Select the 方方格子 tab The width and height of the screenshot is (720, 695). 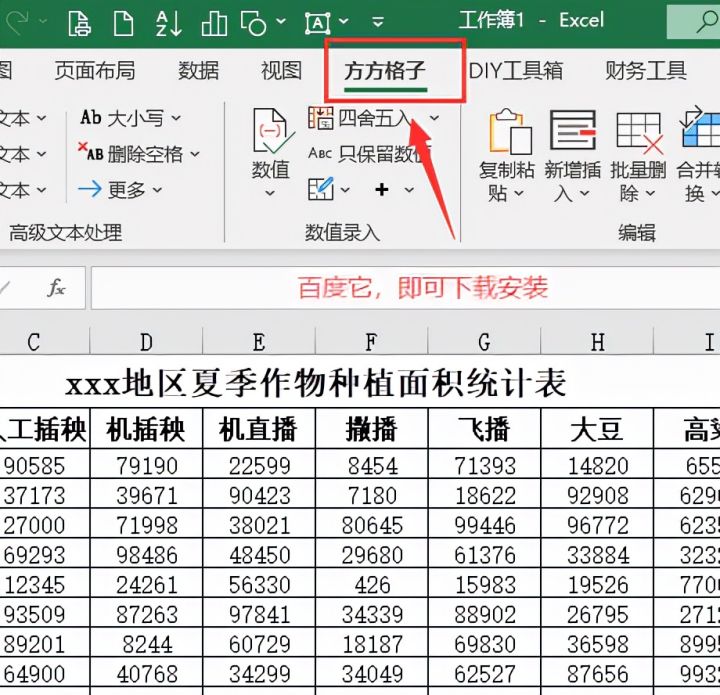(385, 71)
